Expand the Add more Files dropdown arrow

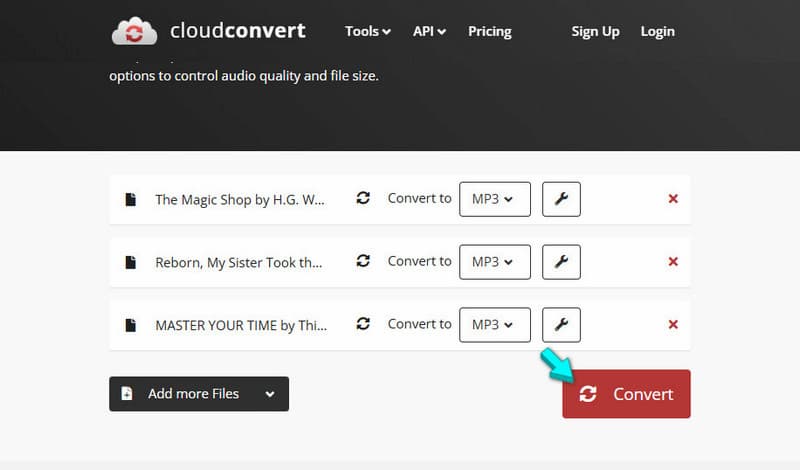click(x=270, y=394)
